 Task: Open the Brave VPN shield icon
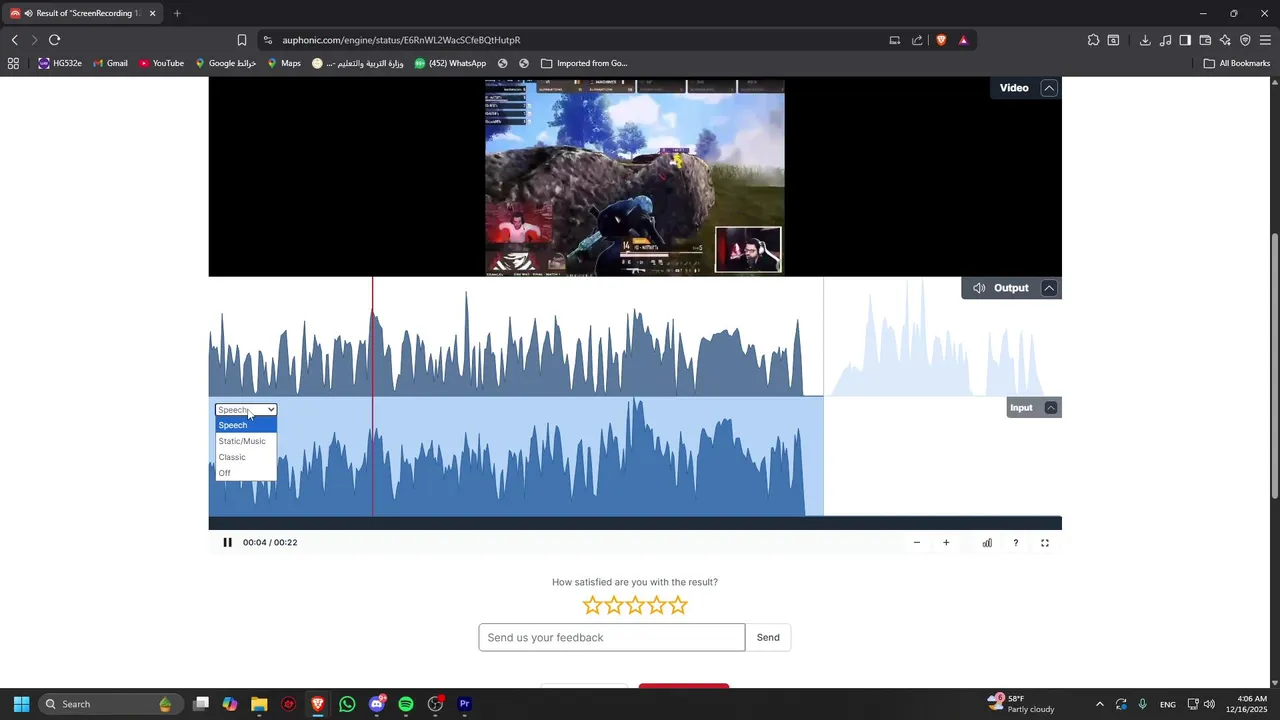point(1245,40)
